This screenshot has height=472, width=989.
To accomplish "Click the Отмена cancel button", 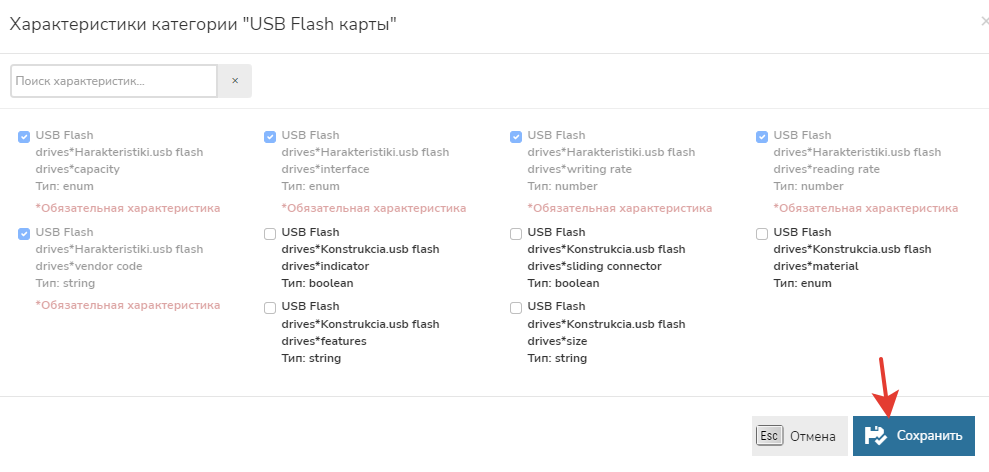I will click(812, 436).
